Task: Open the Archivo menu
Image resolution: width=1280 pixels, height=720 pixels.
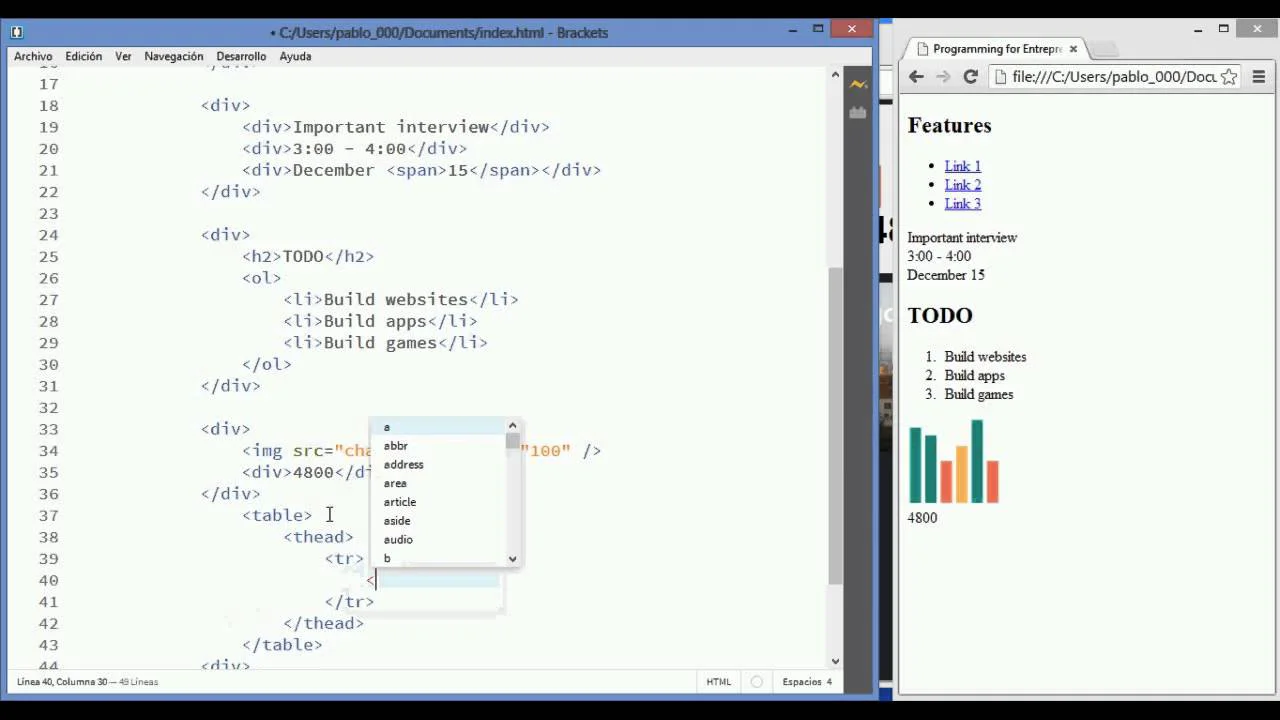Action: [x=33, y=57]
